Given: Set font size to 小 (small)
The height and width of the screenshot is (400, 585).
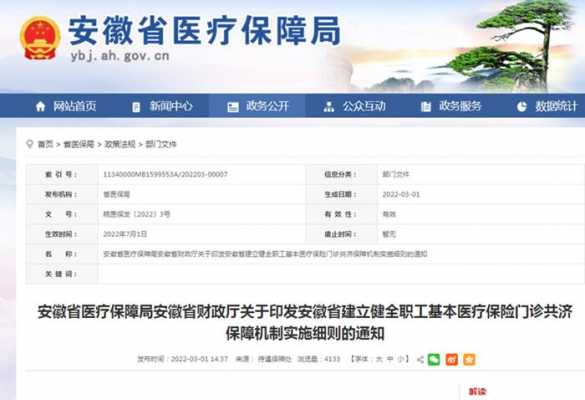Looking at the screenshot, I should point(401,359).
